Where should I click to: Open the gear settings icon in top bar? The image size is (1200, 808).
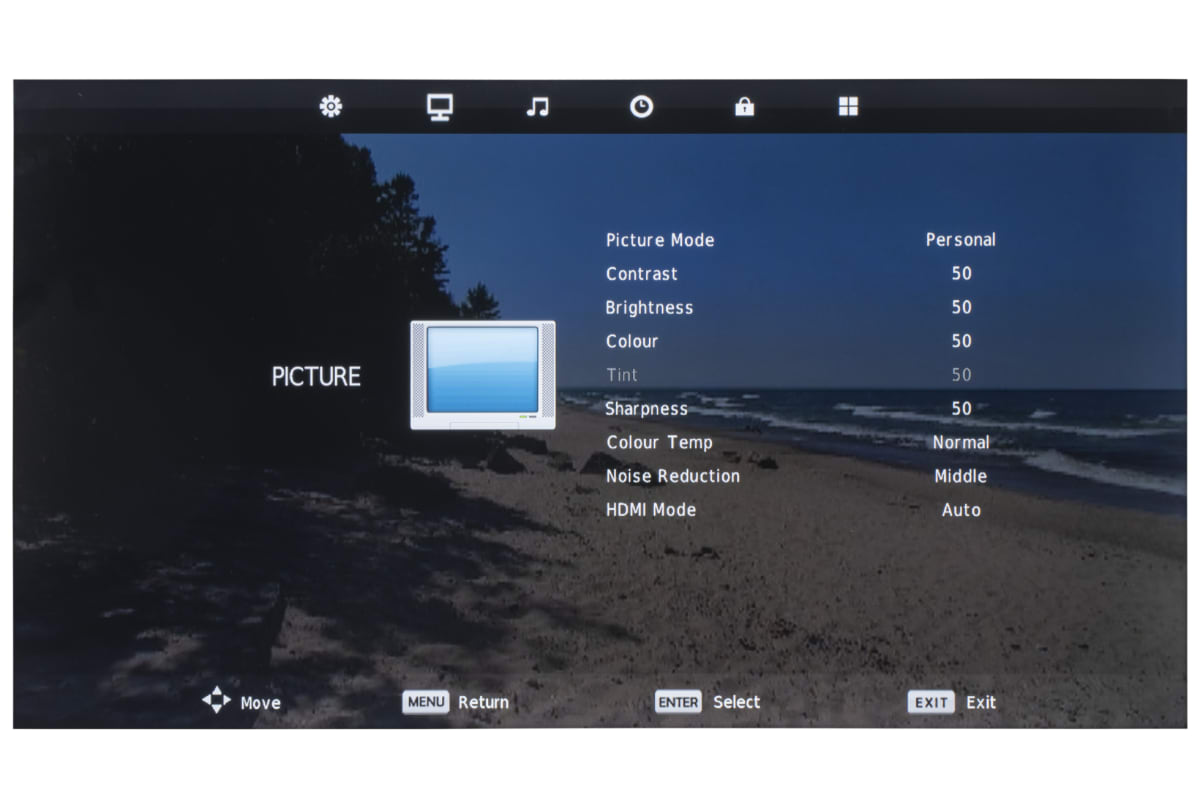tap(330, 106)
